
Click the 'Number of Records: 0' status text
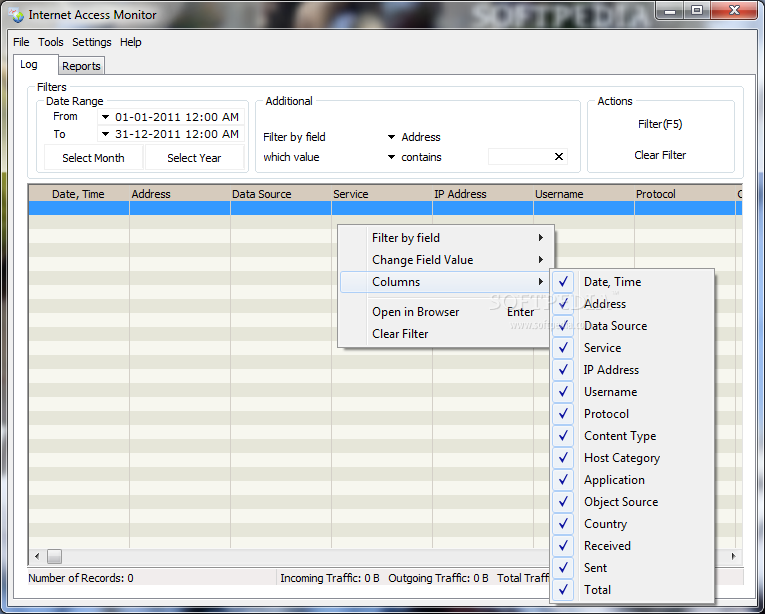pos(81,578)
